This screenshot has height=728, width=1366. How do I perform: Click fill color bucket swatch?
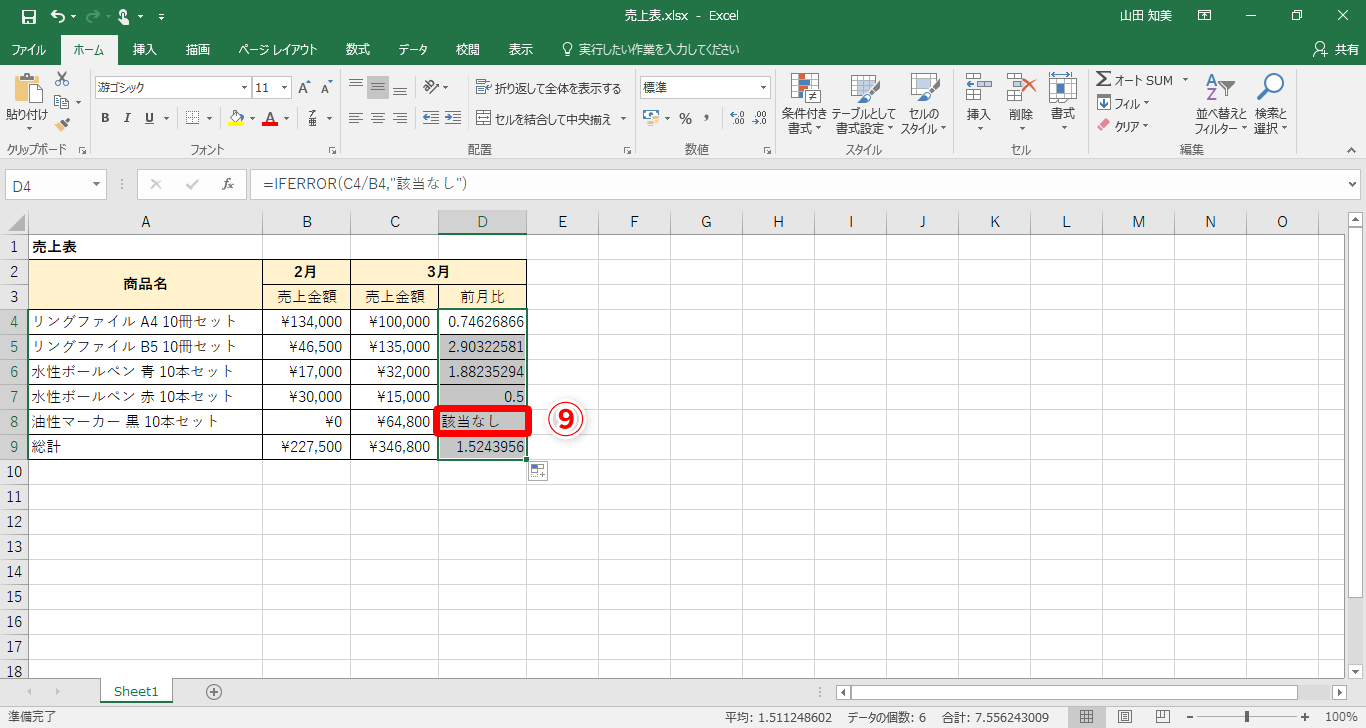point(236,118)
